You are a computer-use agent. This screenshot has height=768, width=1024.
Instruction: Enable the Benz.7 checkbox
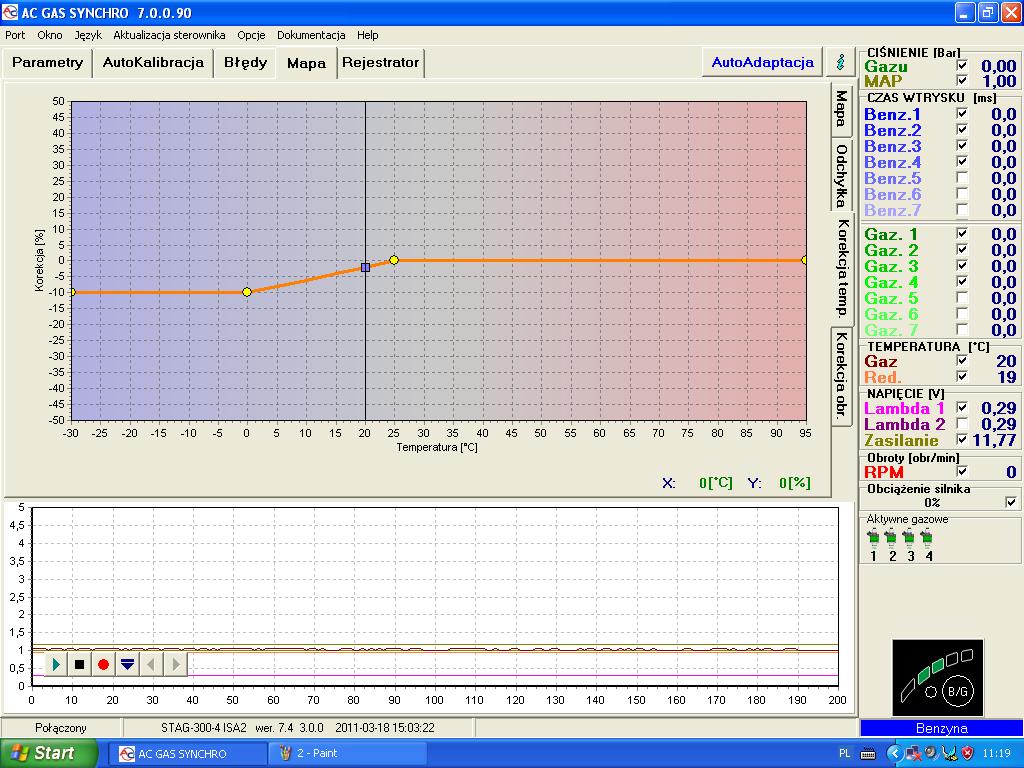(961, 209)
